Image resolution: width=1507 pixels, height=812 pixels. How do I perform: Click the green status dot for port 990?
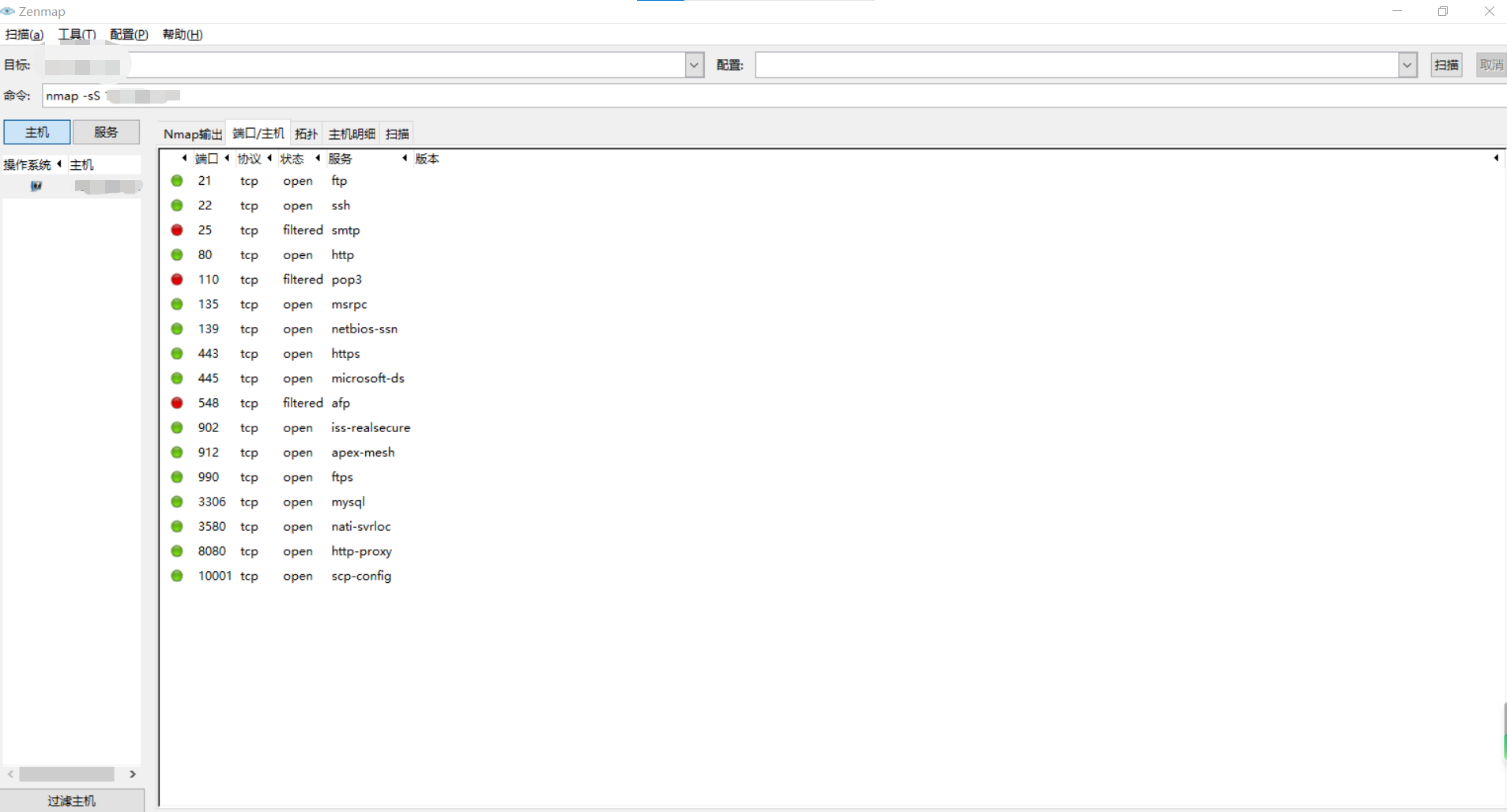177,477
